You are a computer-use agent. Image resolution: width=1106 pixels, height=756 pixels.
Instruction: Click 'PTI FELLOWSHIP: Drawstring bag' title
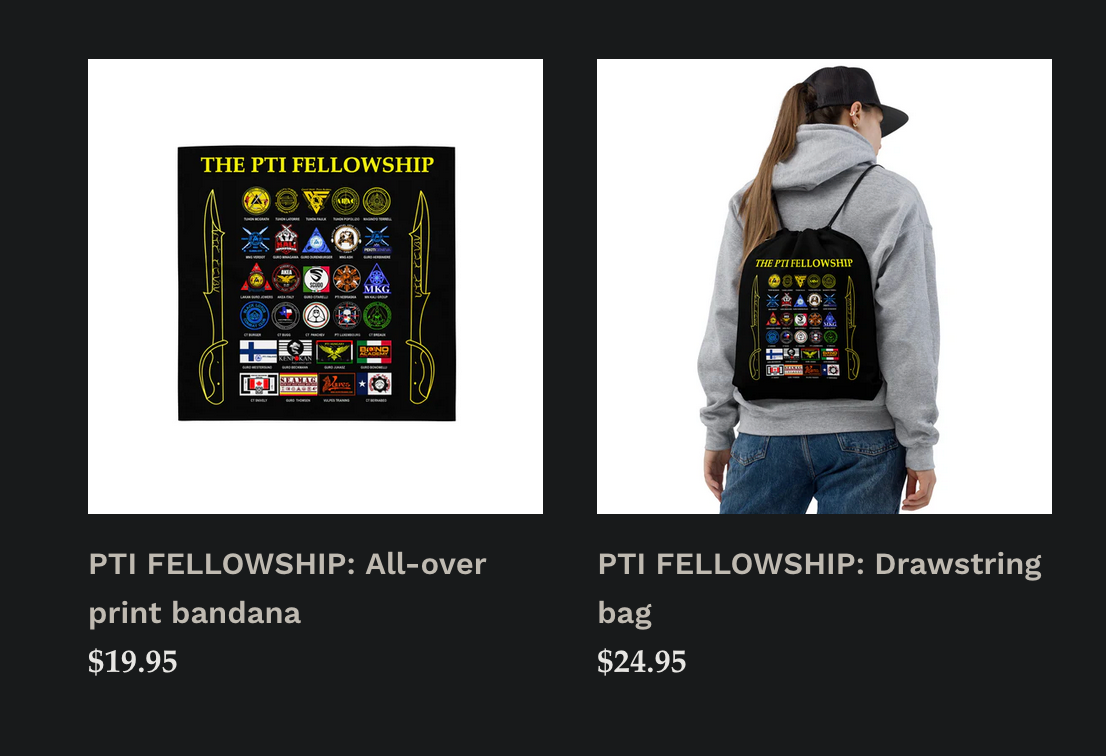[x=820, y=588]
